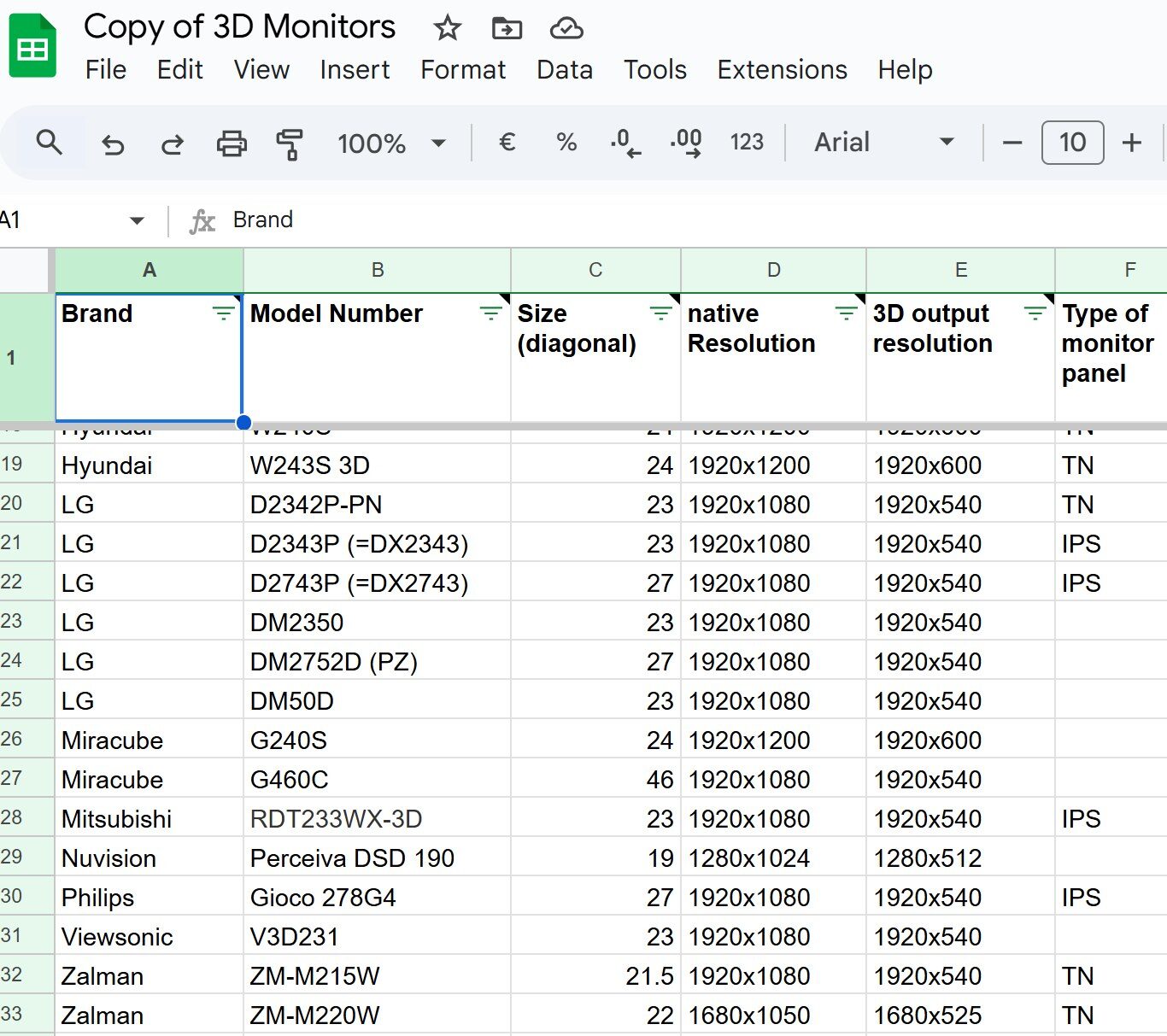Screen dimensions: 1167x1036
Task: Click the document title Copy of 3D Monitors
Action: coord(240,27)
